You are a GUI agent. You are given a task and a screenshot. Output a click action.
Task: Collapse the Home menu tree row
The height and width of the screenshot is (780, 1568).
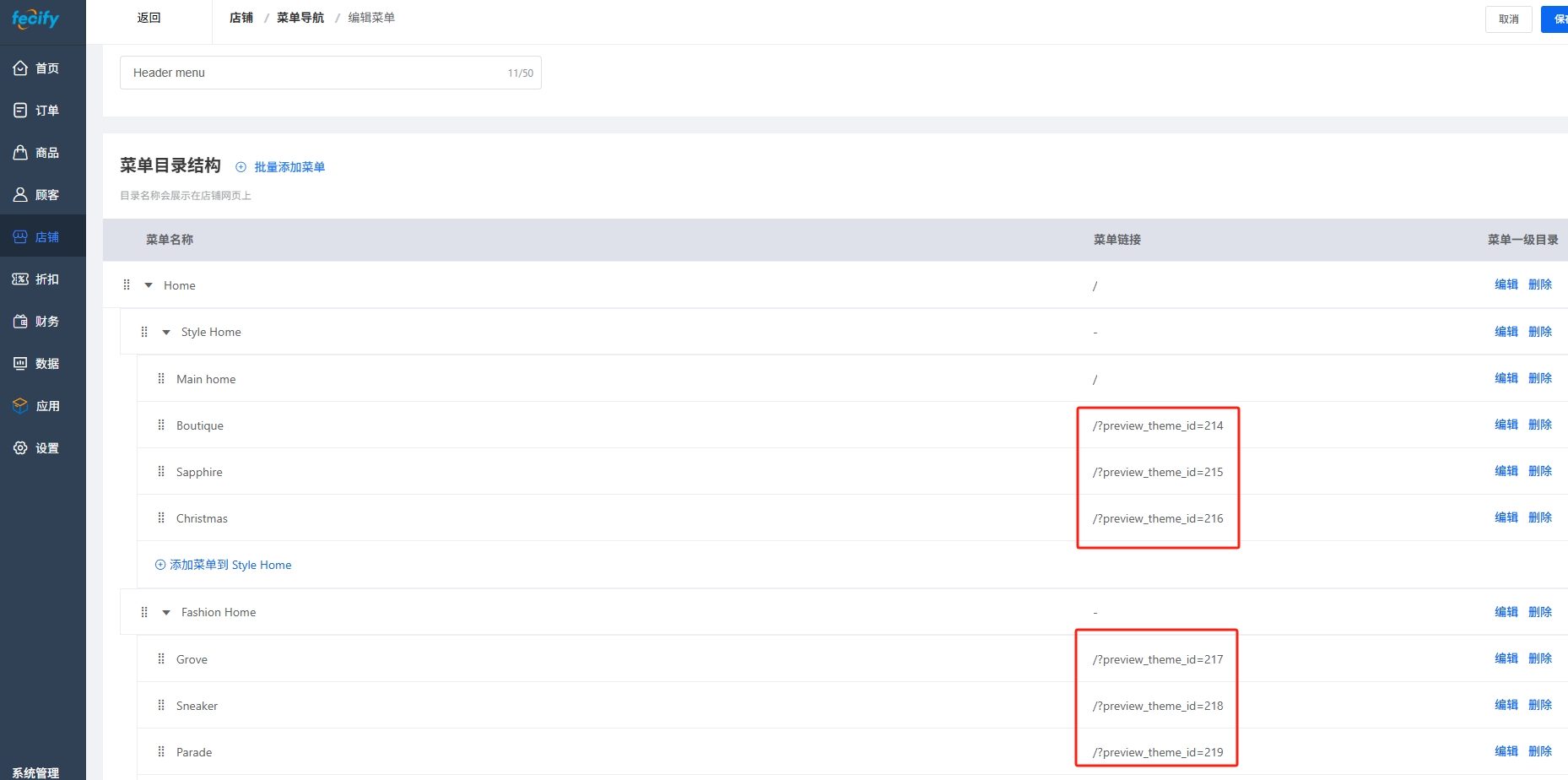click(149, 285)
